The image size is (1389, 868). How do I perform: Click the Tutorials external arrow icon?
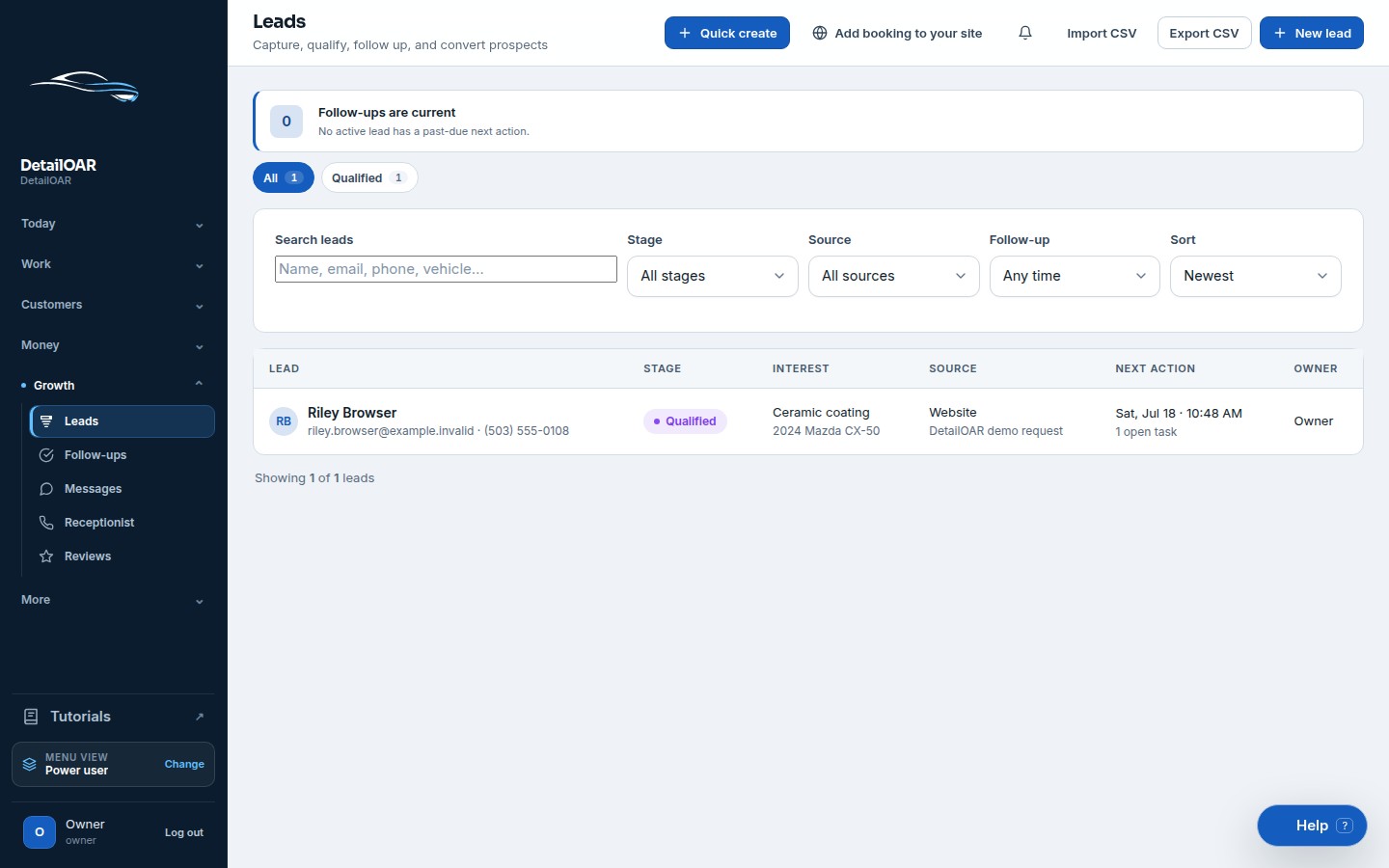pos(200,717)
